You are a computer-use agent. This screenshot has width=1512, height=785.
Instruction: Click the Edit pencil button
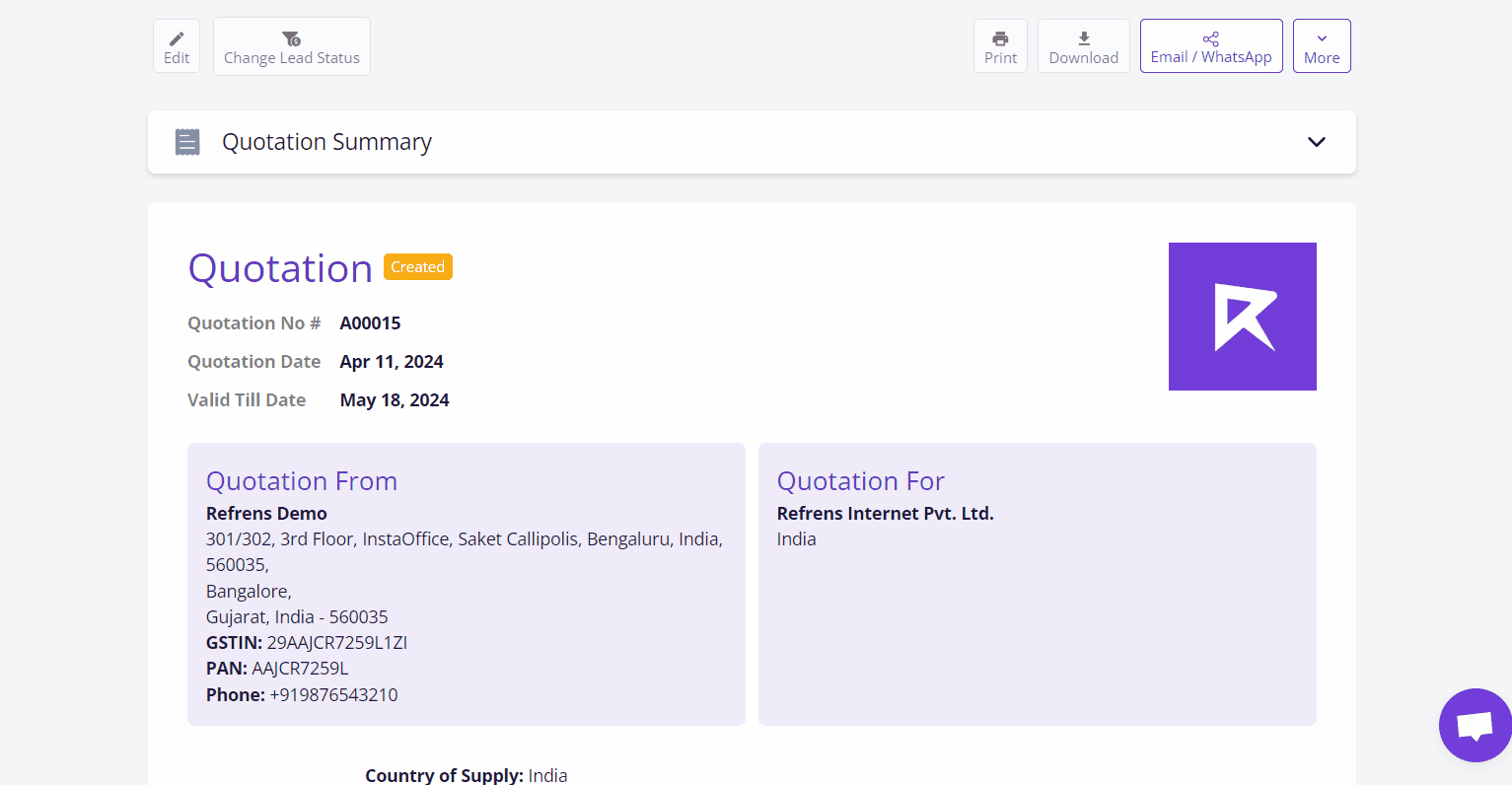177,46
